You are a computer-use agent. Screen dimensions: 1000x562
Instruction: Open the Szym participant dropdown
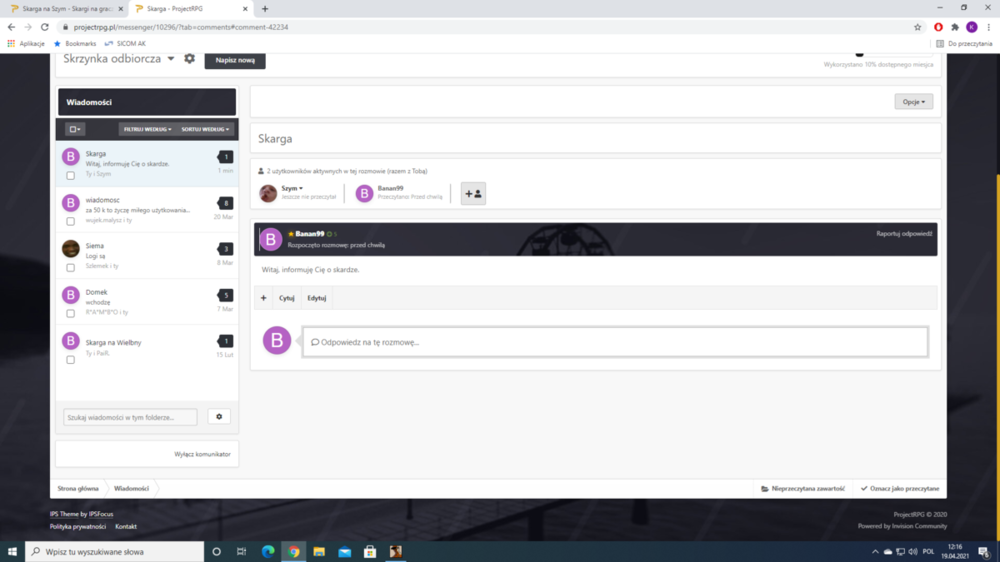pos(292,188)
